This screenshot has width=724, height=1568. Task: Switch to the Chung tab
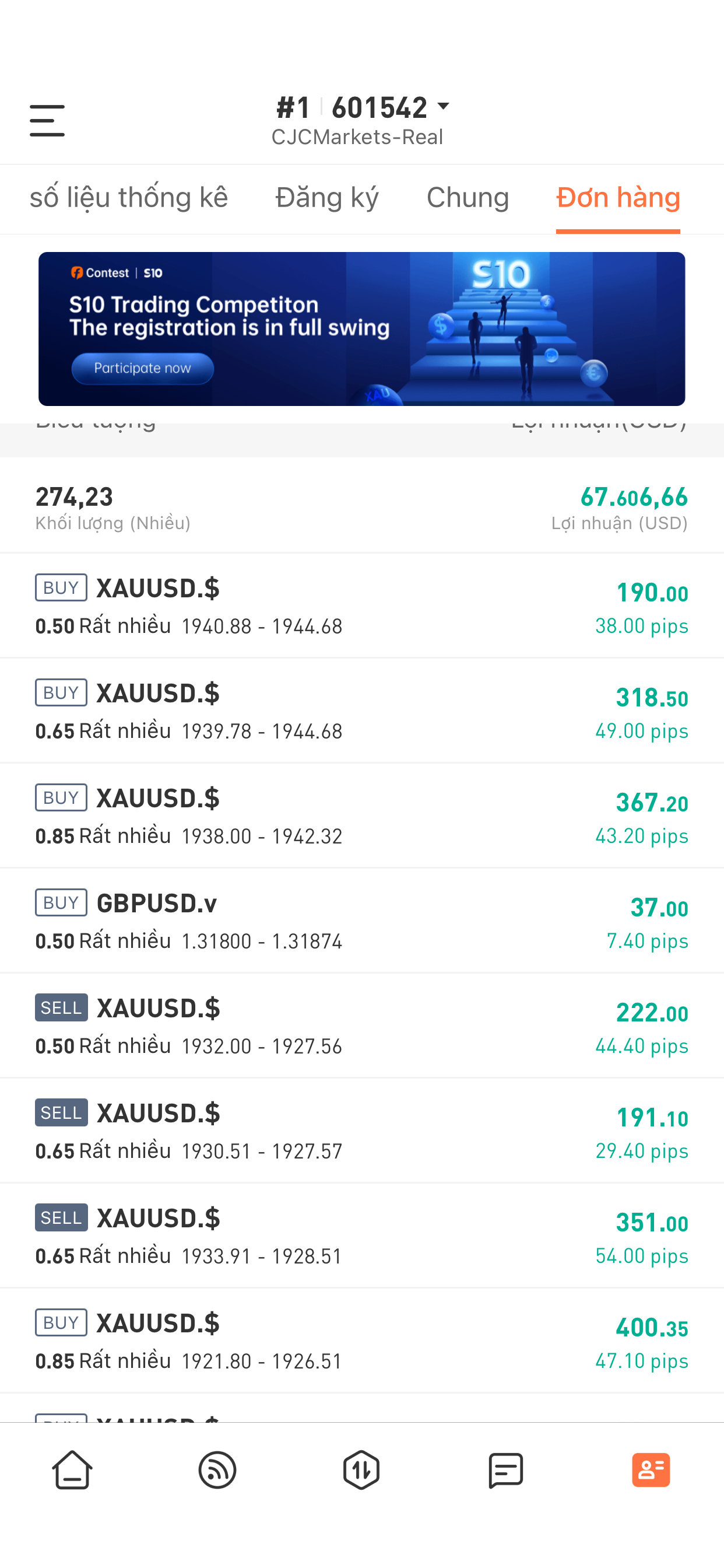(x=468, y=197)
